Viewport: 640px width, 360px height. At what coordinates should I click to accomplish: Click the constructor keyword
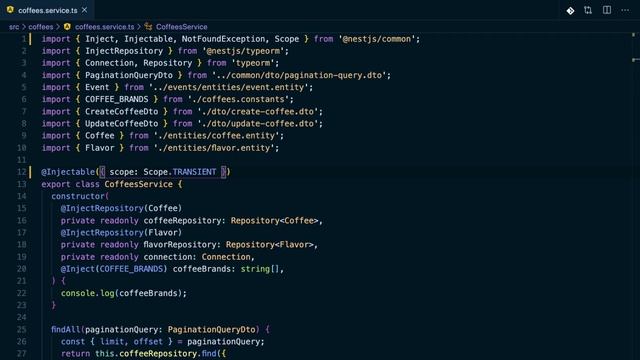[x=78, y=196]
